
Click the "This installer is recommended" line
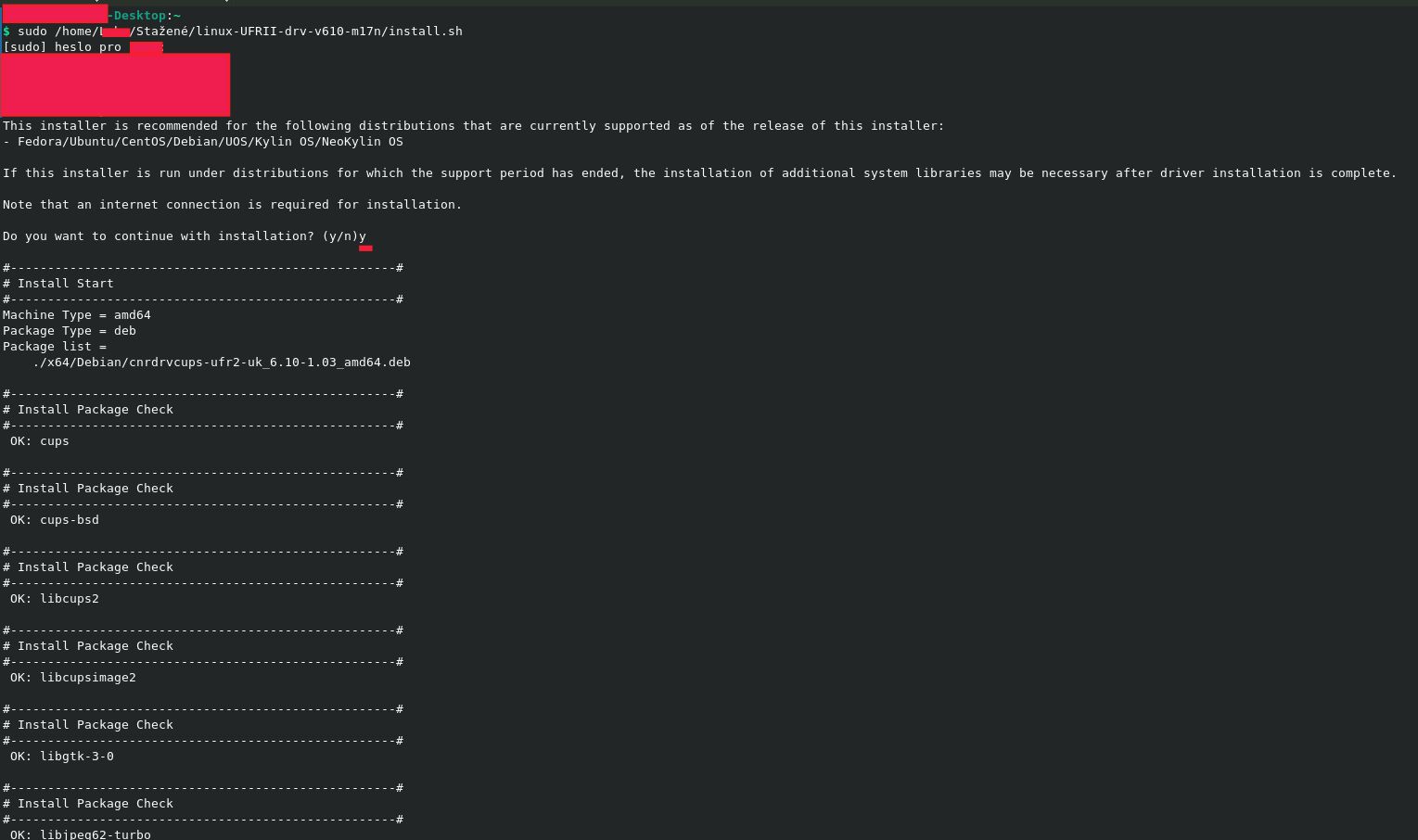point(473,126)
